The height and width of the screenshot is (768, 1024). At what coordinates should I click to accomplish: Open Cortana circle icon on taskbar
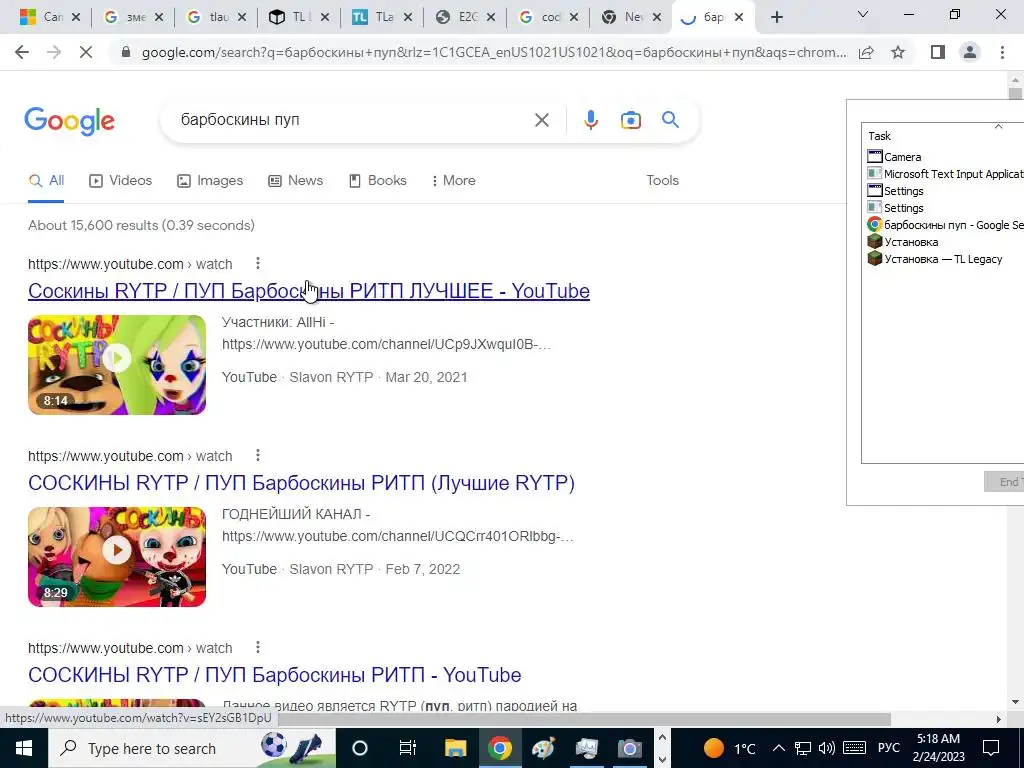coord(360,748)
